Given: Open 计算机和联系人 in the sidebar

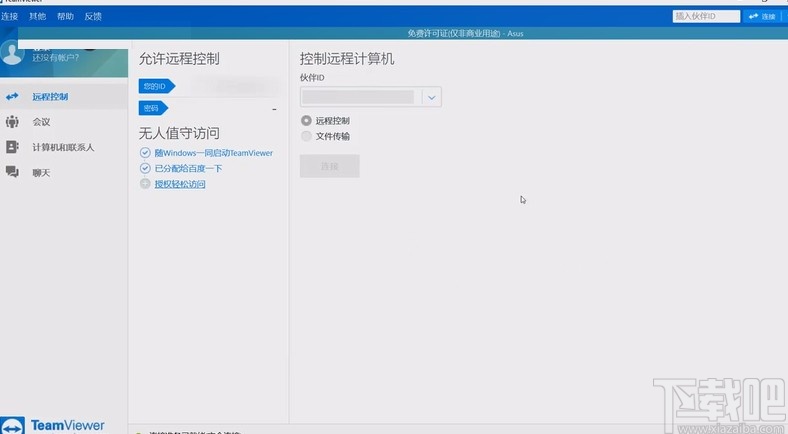Looking at the screenshot, I should click(x=64, y=147).
